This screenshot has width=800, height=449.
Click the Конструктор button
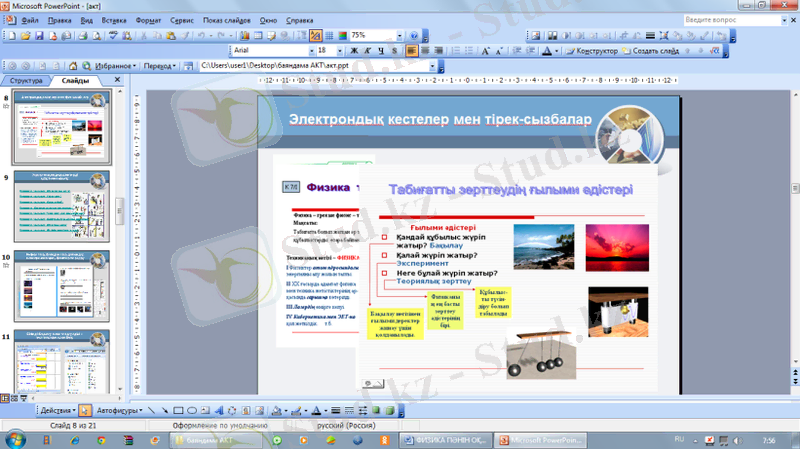pyautogui.click(x=590, y=50)
